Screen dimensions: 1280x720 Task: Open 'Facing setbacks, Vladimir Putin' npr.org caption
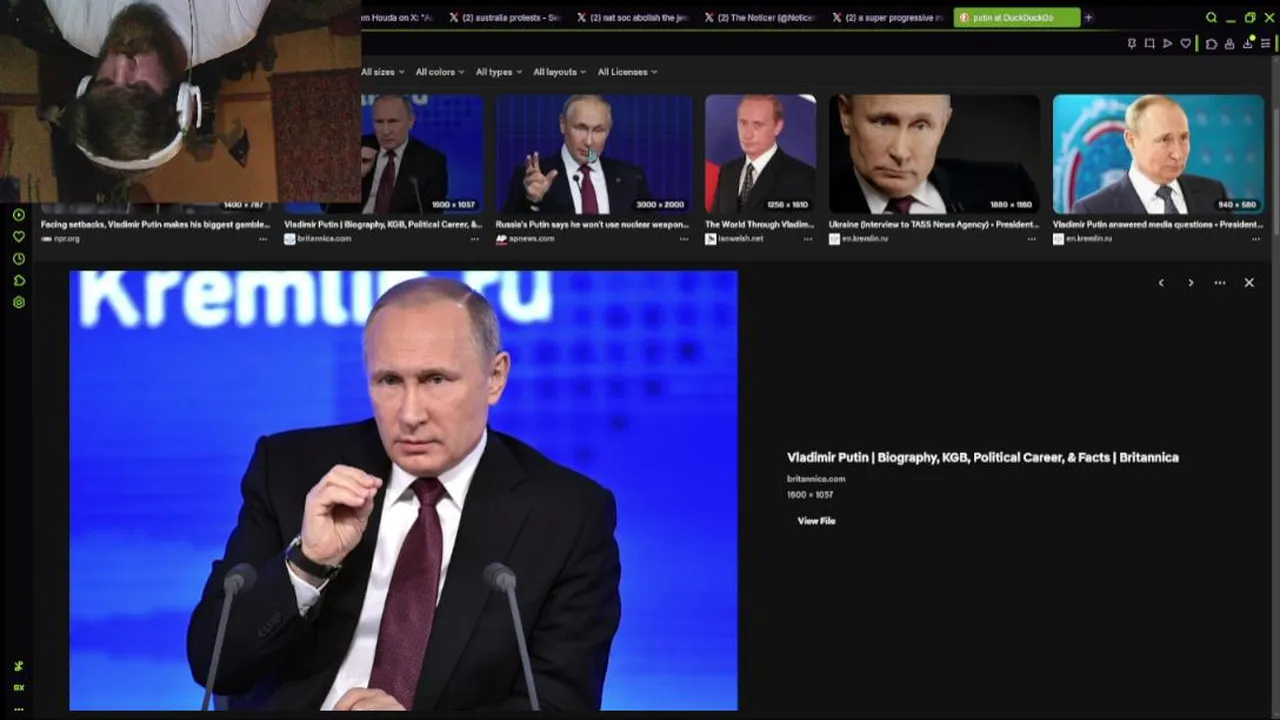point(156,225)
